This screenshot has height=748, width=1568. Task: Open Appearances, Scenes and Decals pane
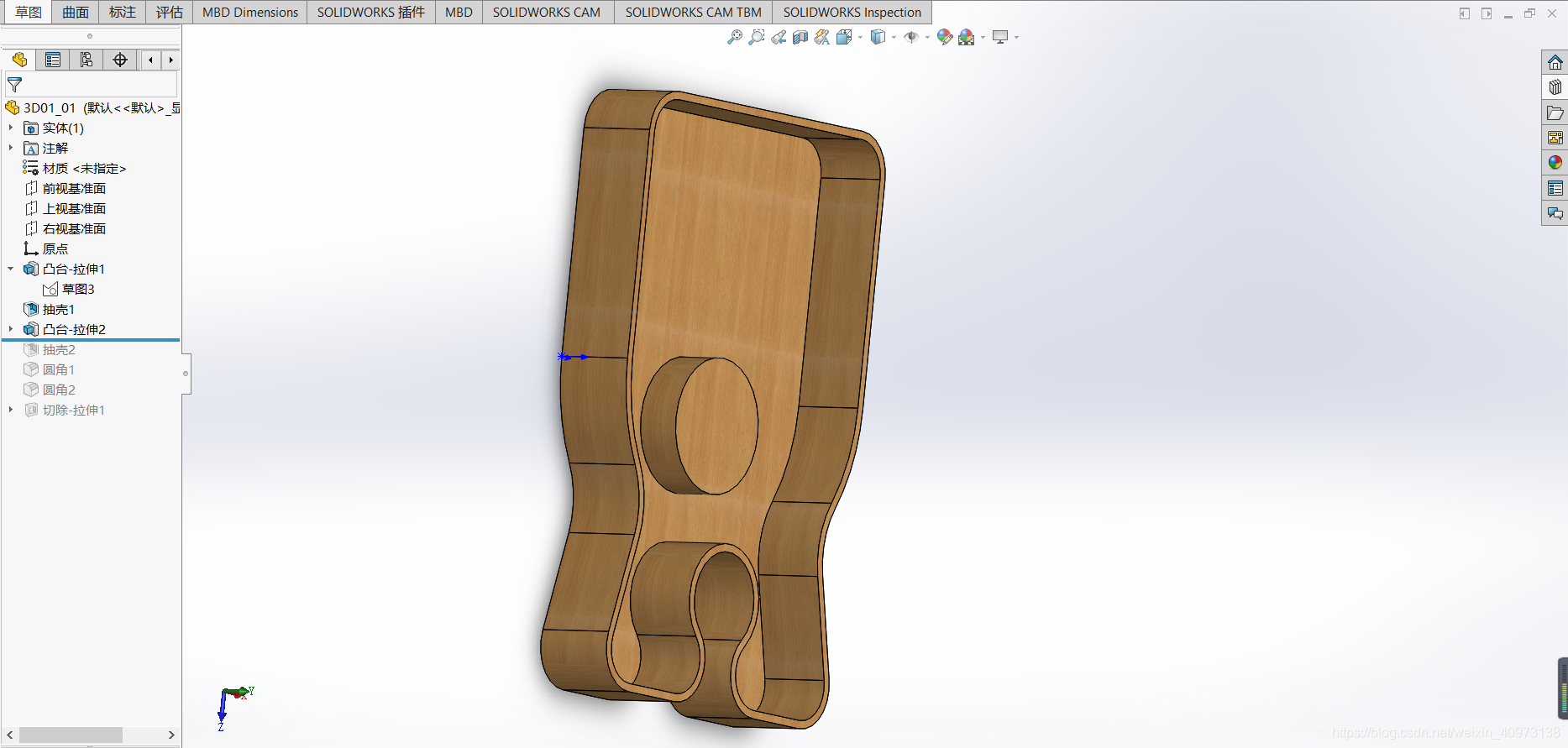(1555, 163)
